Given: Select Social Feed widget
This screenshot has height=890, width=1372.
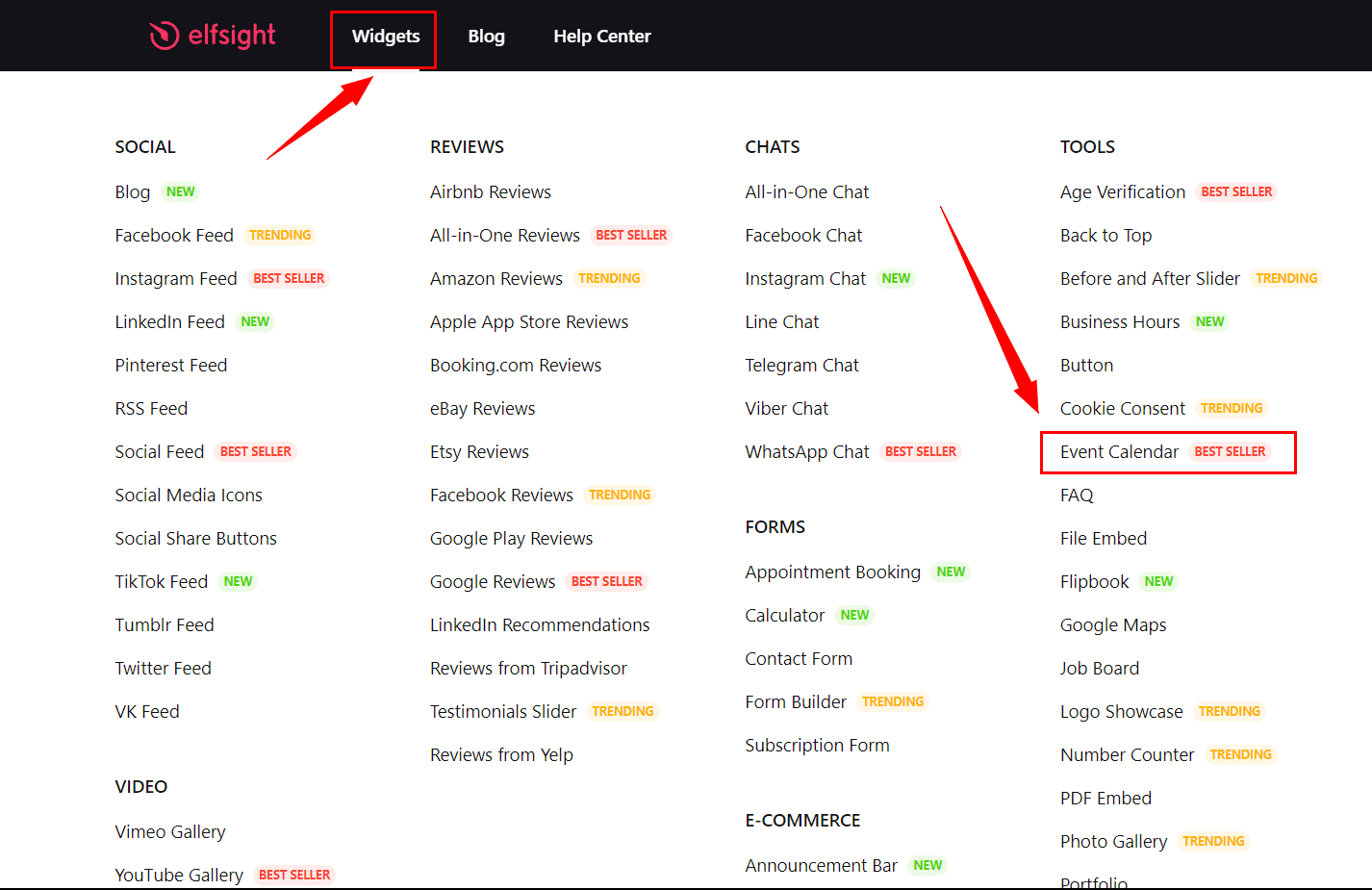Looking at the screenshot, I should [x=160, y=452].
